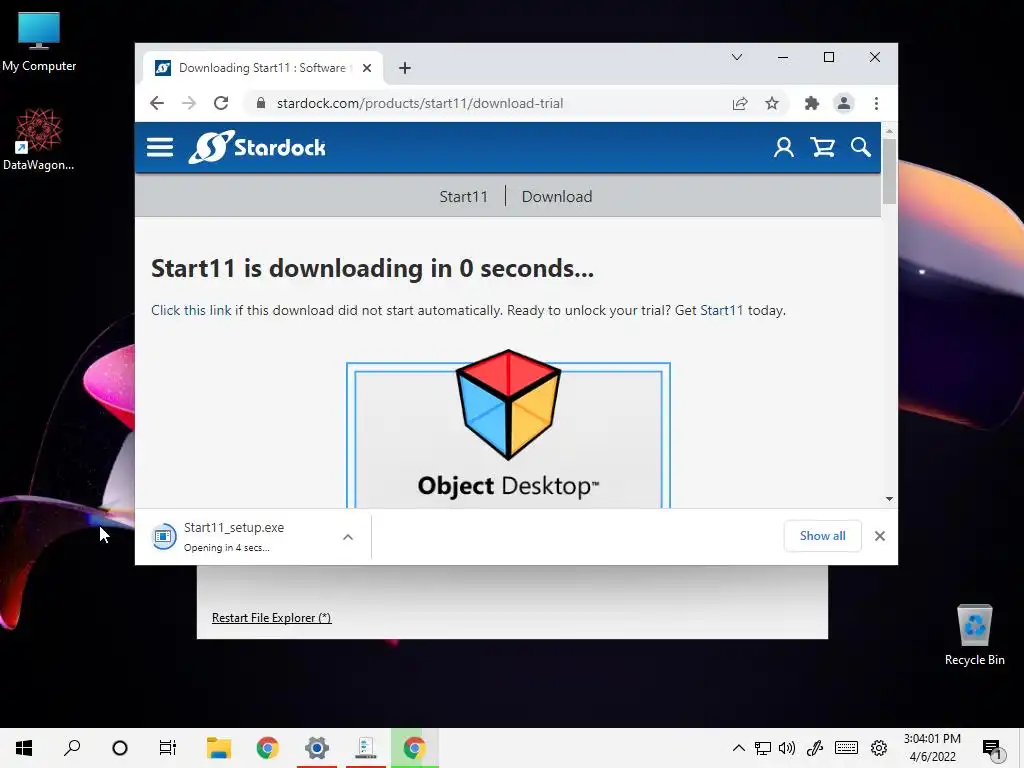Click the 'Start11' purchase link
Image resolution: width=1024 pixels, height=768 pixels.
tap(721, 310)
